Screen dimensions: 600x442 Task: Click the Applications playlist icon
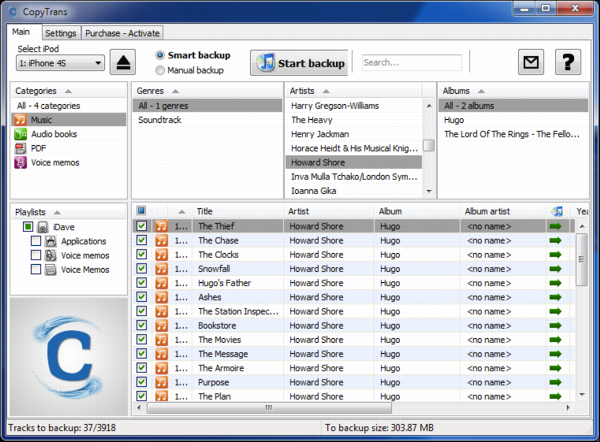point(51,241)
